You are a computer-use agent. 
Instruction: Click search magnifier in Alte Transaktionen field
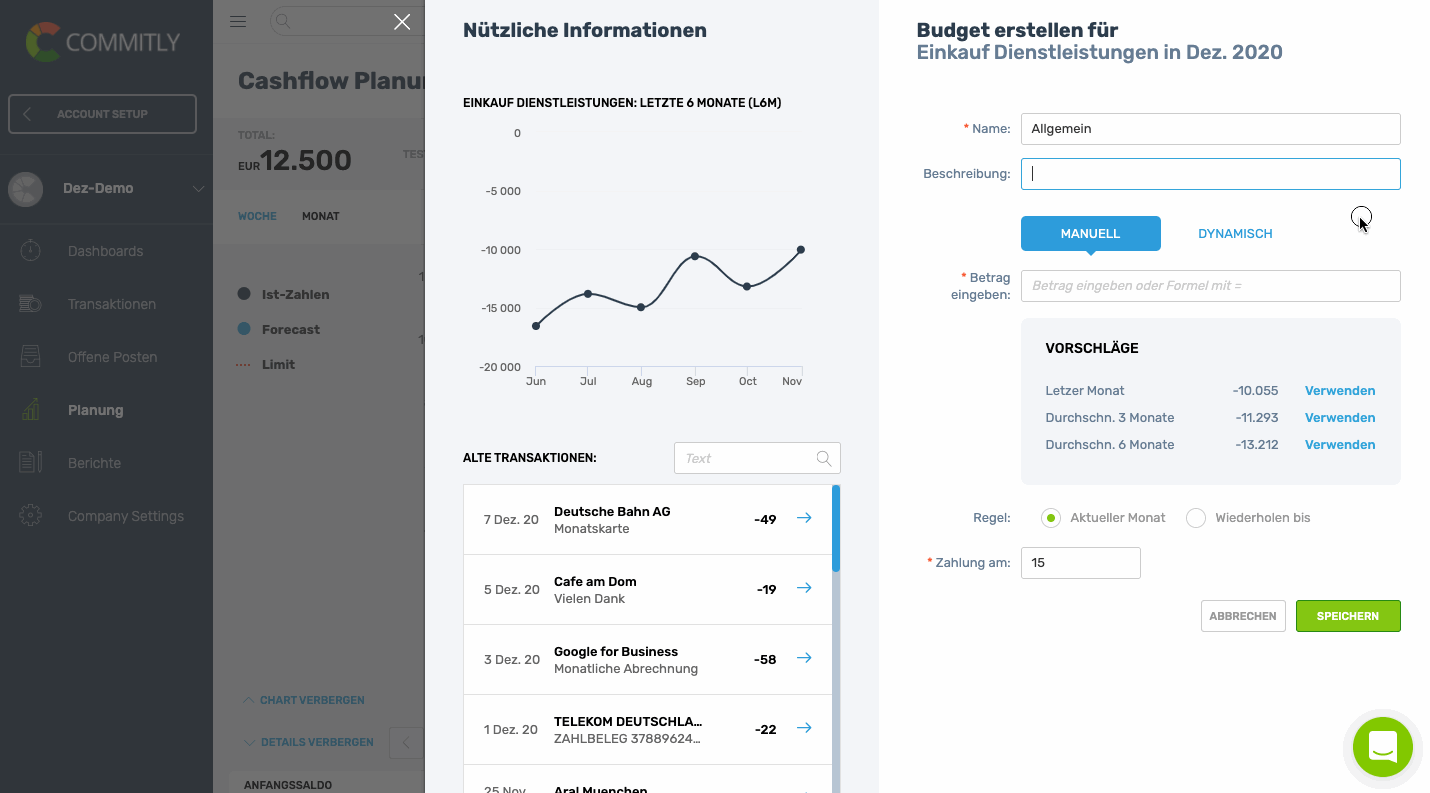click(824, 458)
